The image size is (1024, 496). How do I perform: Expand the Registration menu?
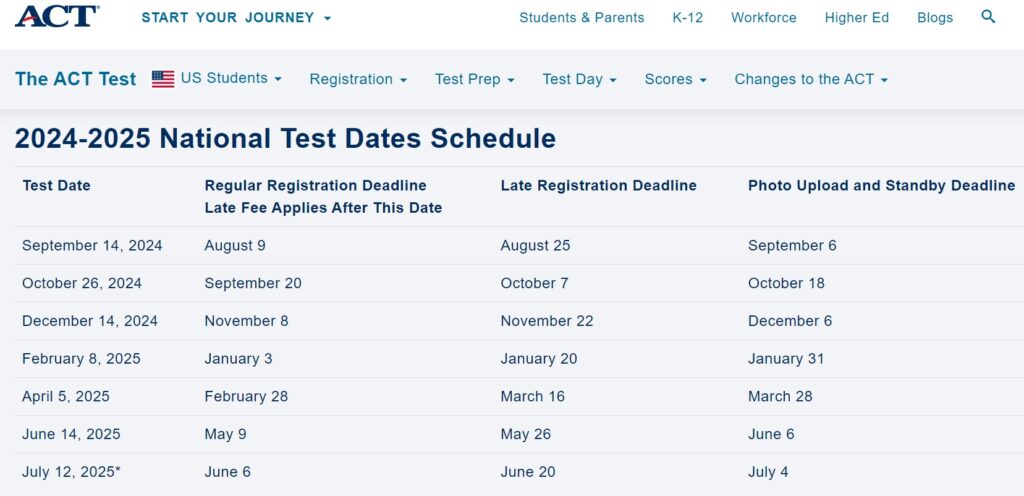pos(358,79)
